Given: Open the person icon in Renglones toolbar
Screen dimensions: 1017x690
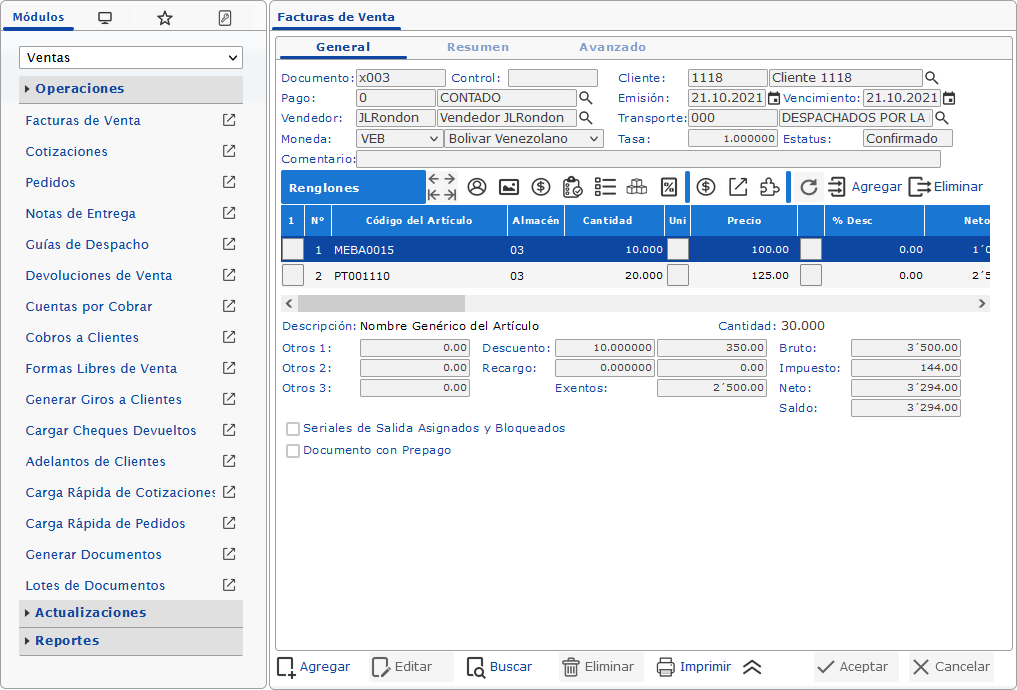Looking at the screenshot, I should point(477,187).
